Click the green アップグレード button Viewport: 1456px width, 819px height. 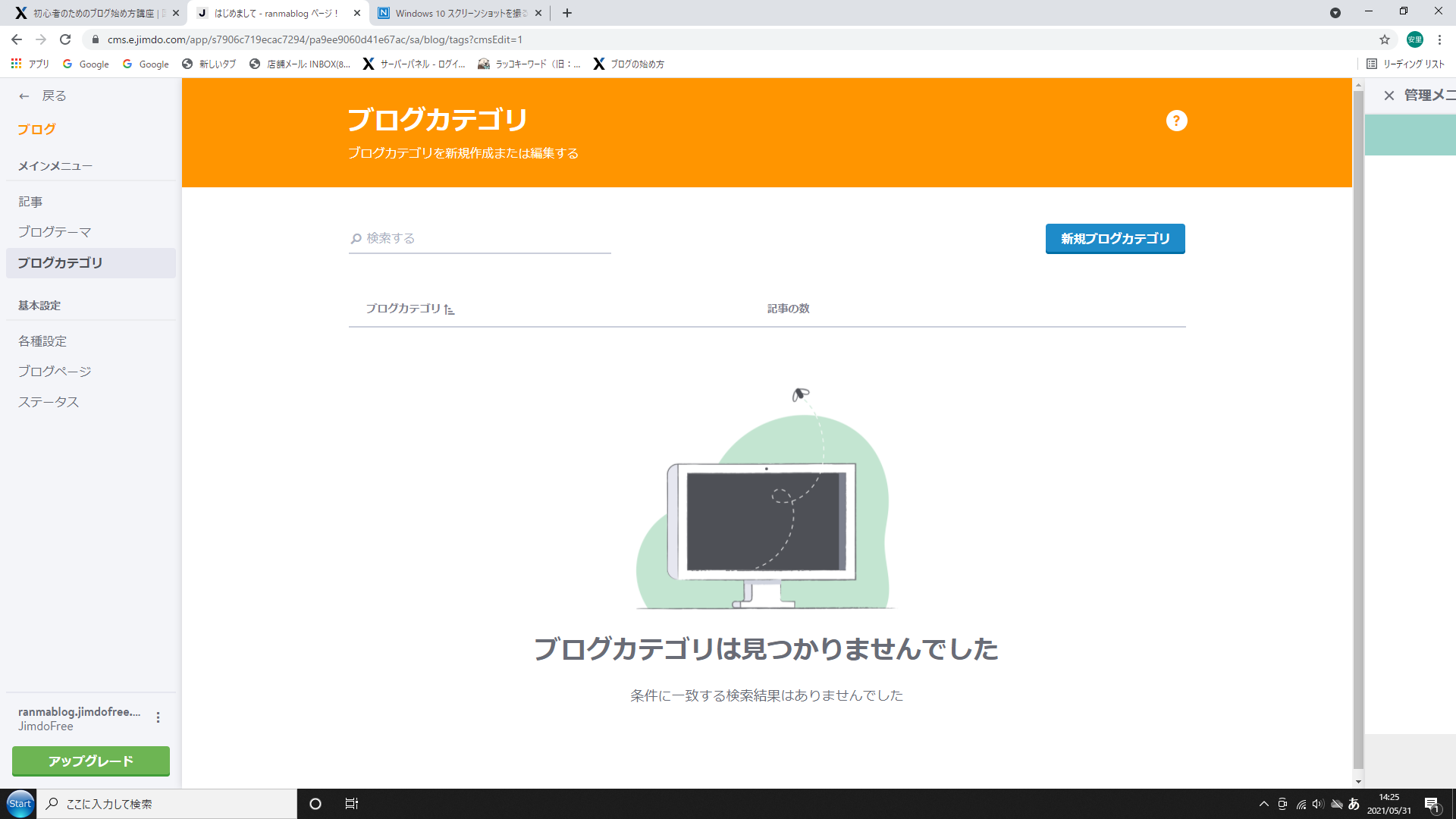click(91, 761)
